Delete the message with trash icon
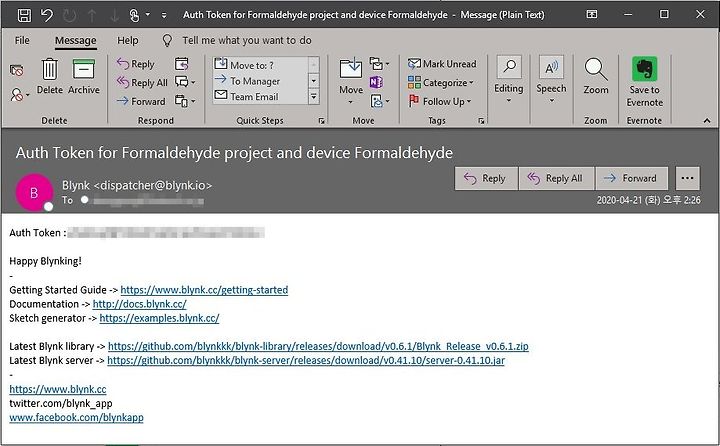This screenshot has height=446, width=720. coord(50,76)
